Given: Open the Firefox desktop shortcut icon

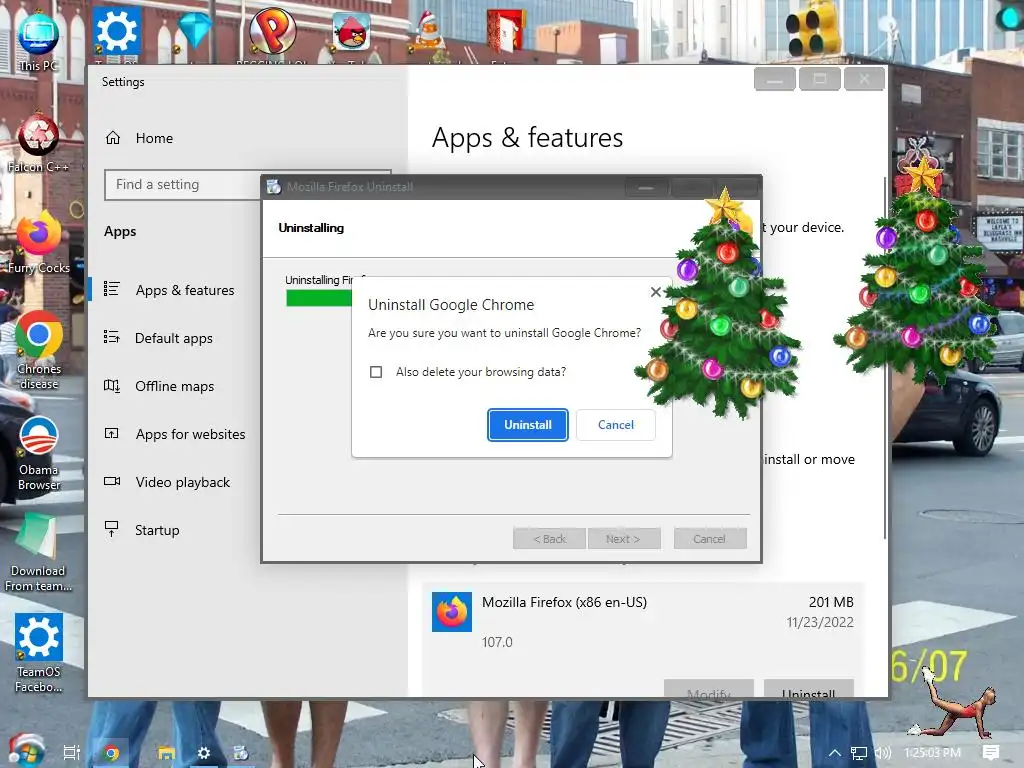Looking at the screenshot, I should (39, 243).
